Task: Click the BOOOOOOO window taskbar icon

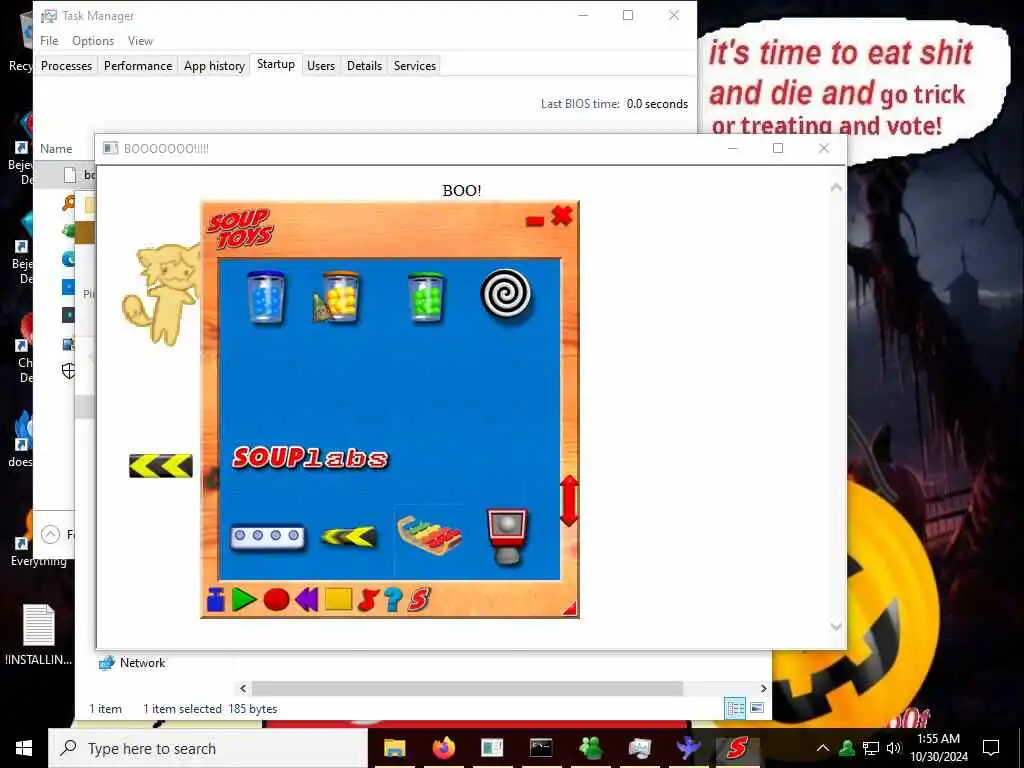Action: (492, 748)
